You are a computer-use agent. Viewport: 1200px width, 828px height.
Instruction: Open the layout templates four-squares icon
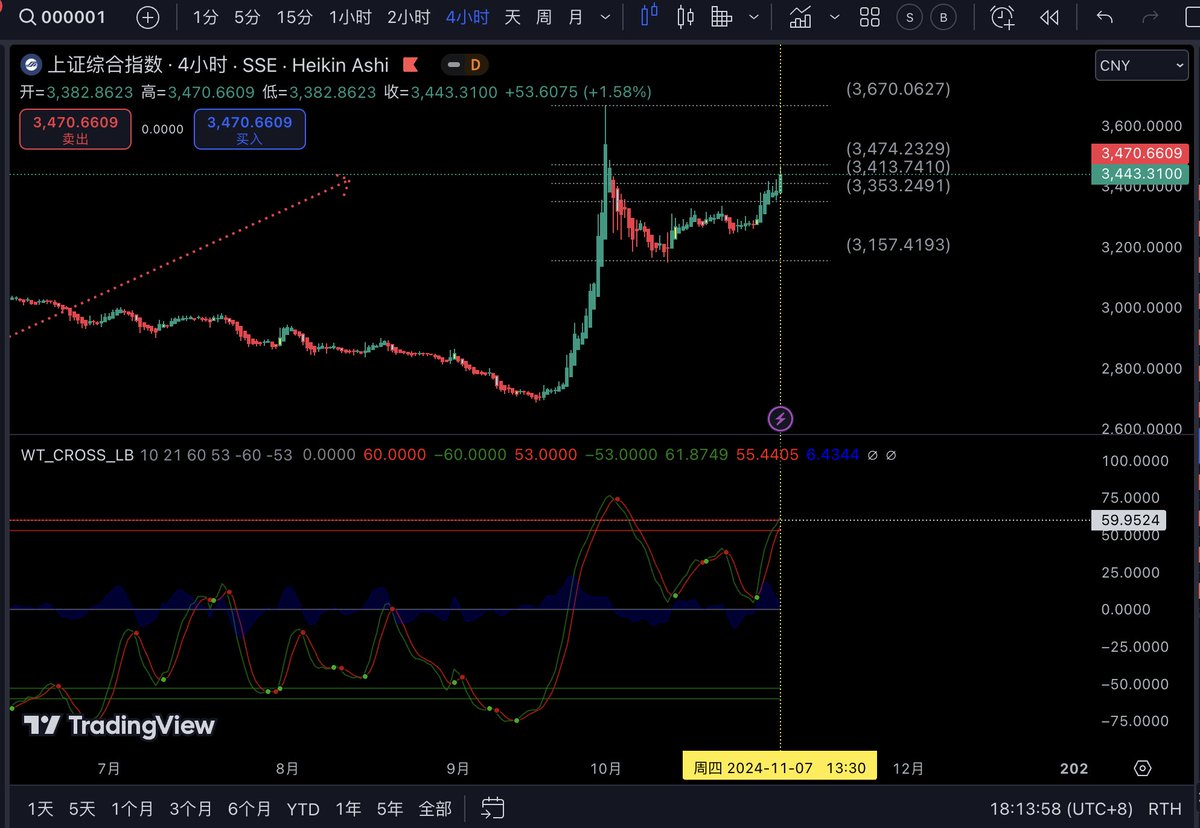point(870,17)
